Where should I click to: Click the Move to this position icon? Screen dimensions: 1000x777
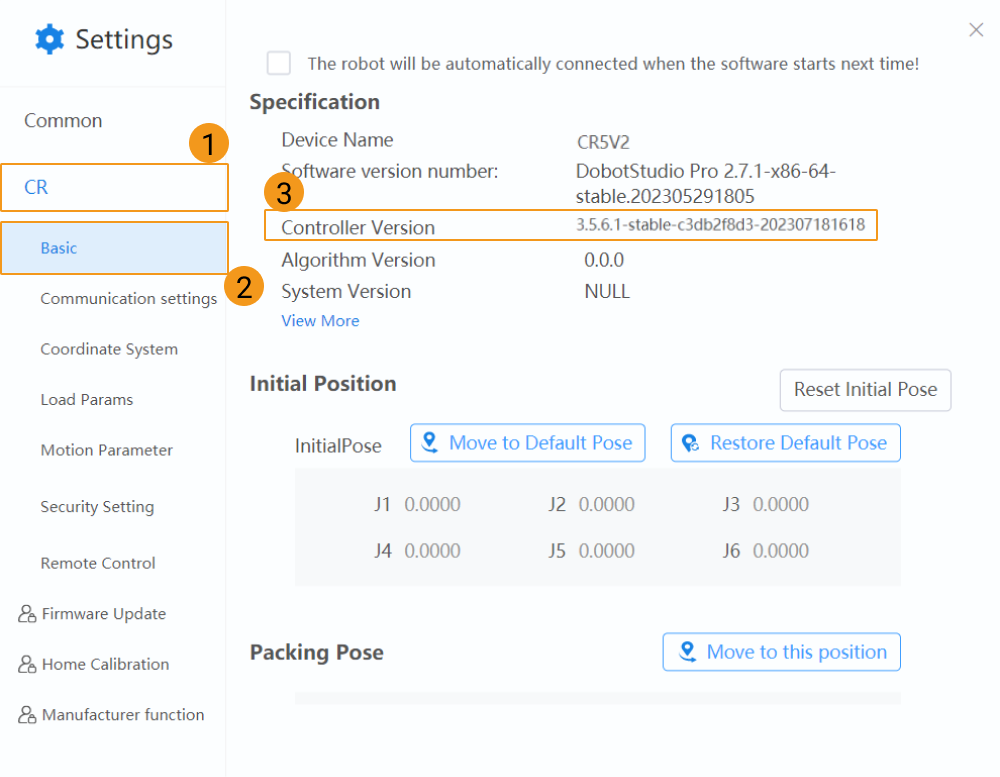[x=688, y=652]
